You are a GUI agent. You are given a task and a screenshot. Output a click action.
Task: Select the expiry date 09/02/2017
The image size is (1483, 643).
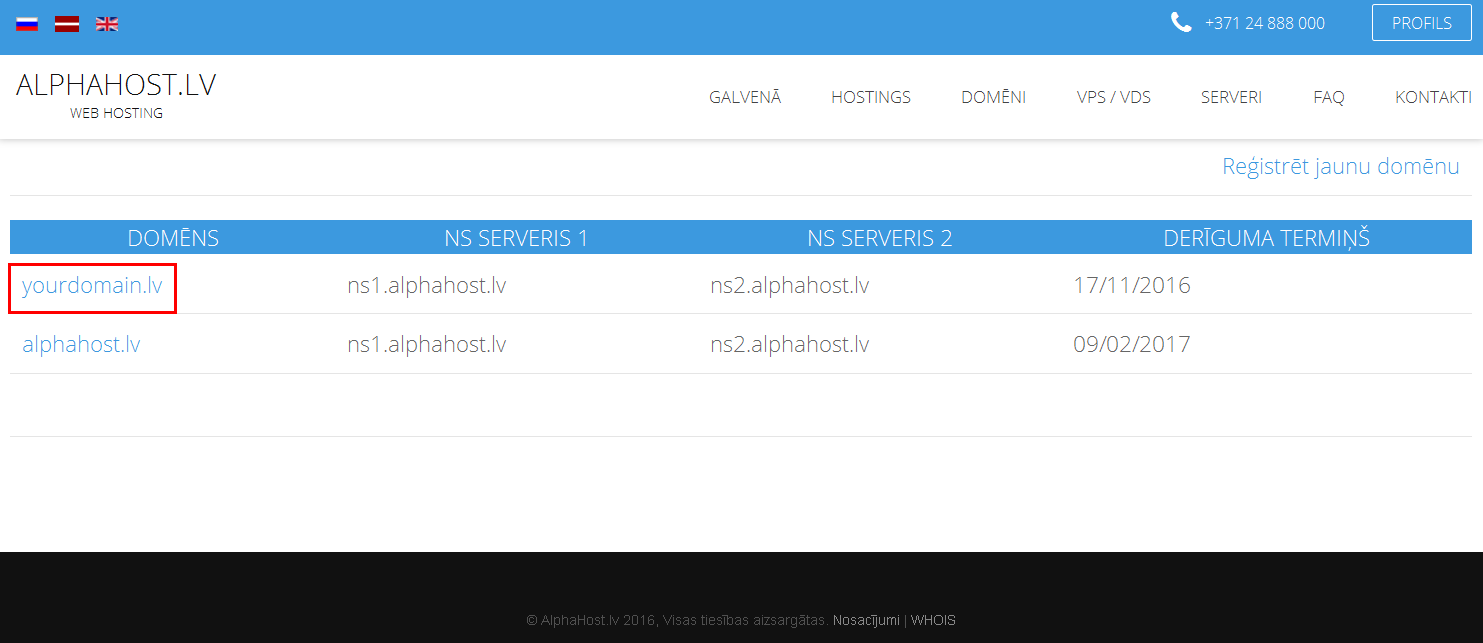pyautogui.click(x=1132, y=345)
